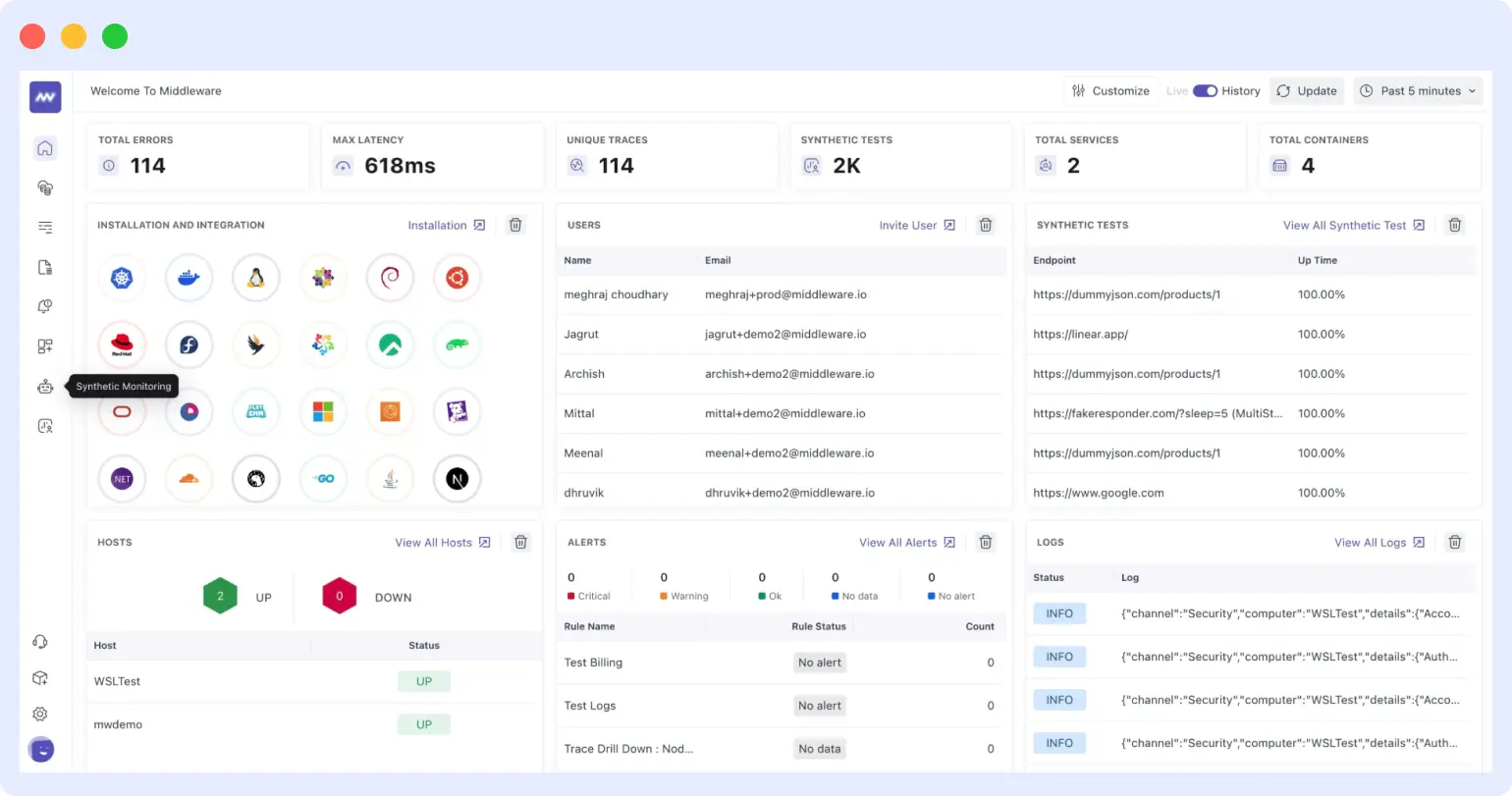Click the Update button
This screenshot has width=1512, height=796.
pyautogui.click(x=1307, y=91)
